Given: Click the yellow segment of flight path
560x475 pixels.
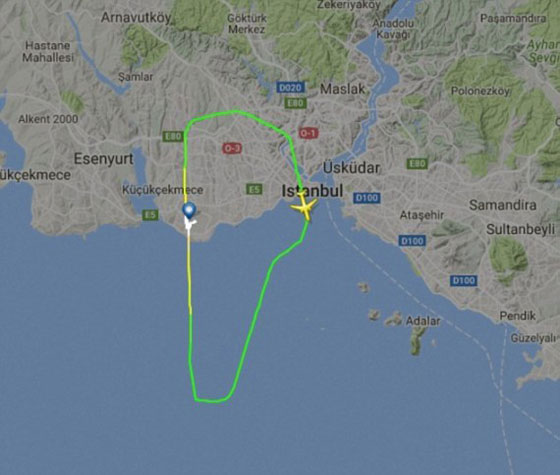Looking at the screenshot, I should 189,271.
